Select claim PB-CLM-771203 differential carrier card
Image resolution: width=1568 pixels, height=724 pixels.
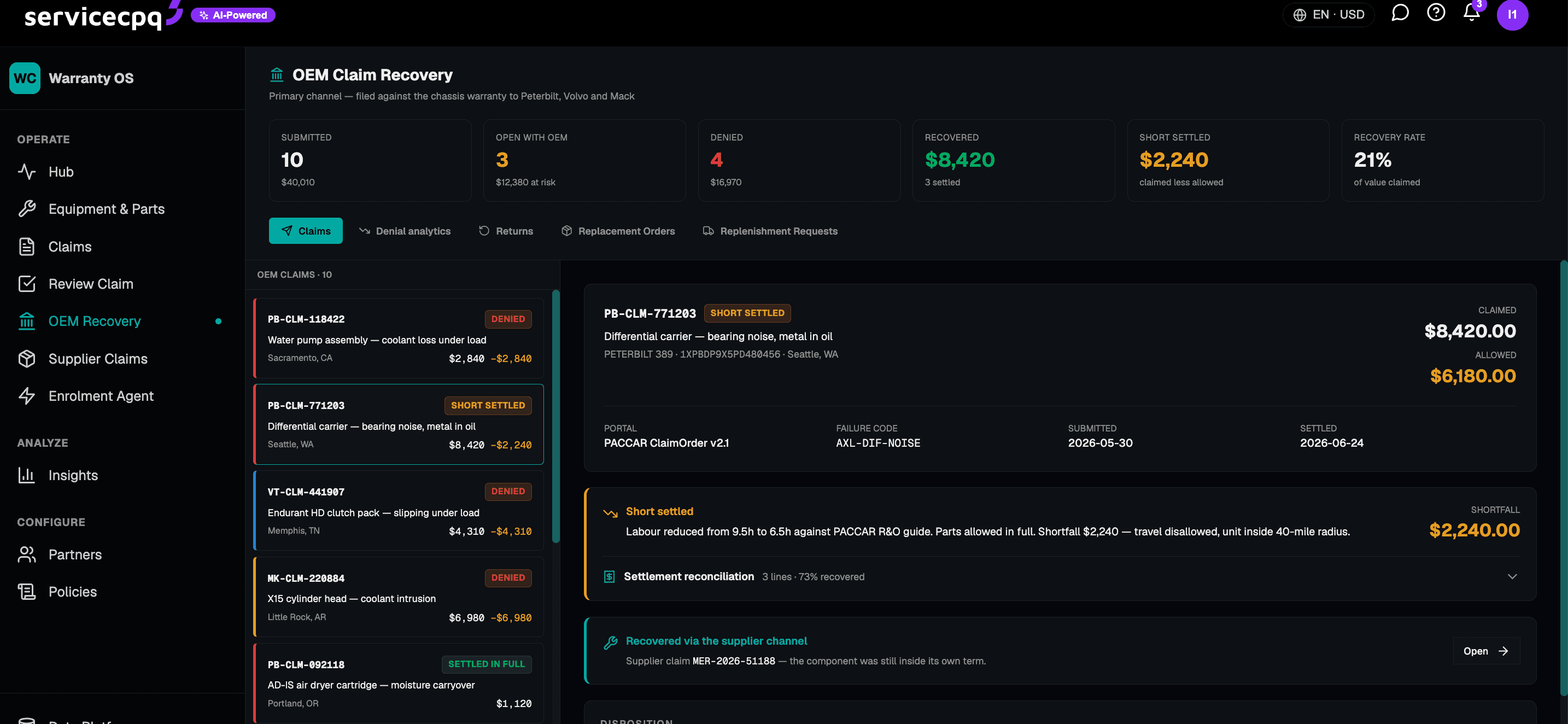pos(399,424)
